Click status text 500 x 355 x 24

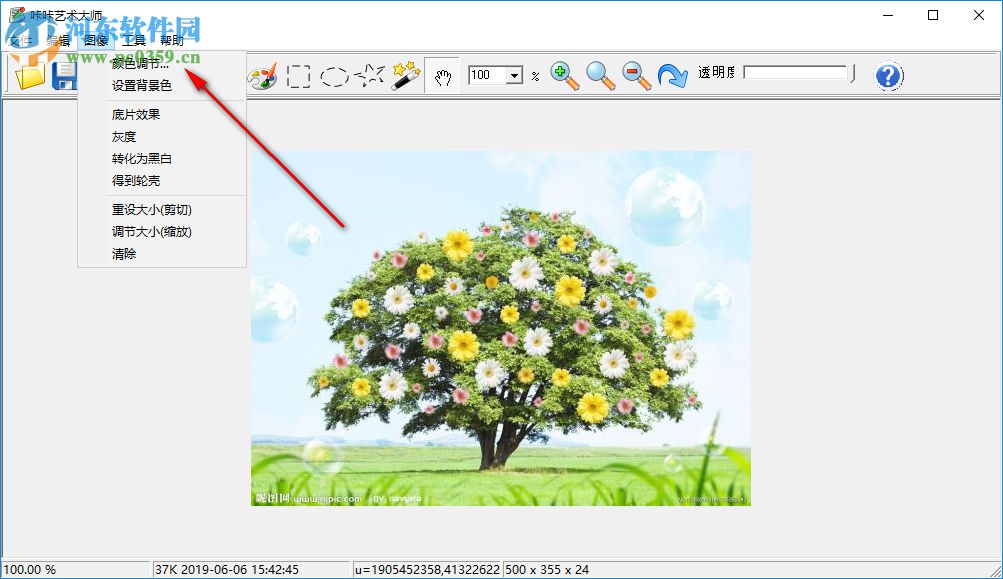pos(547,569)
